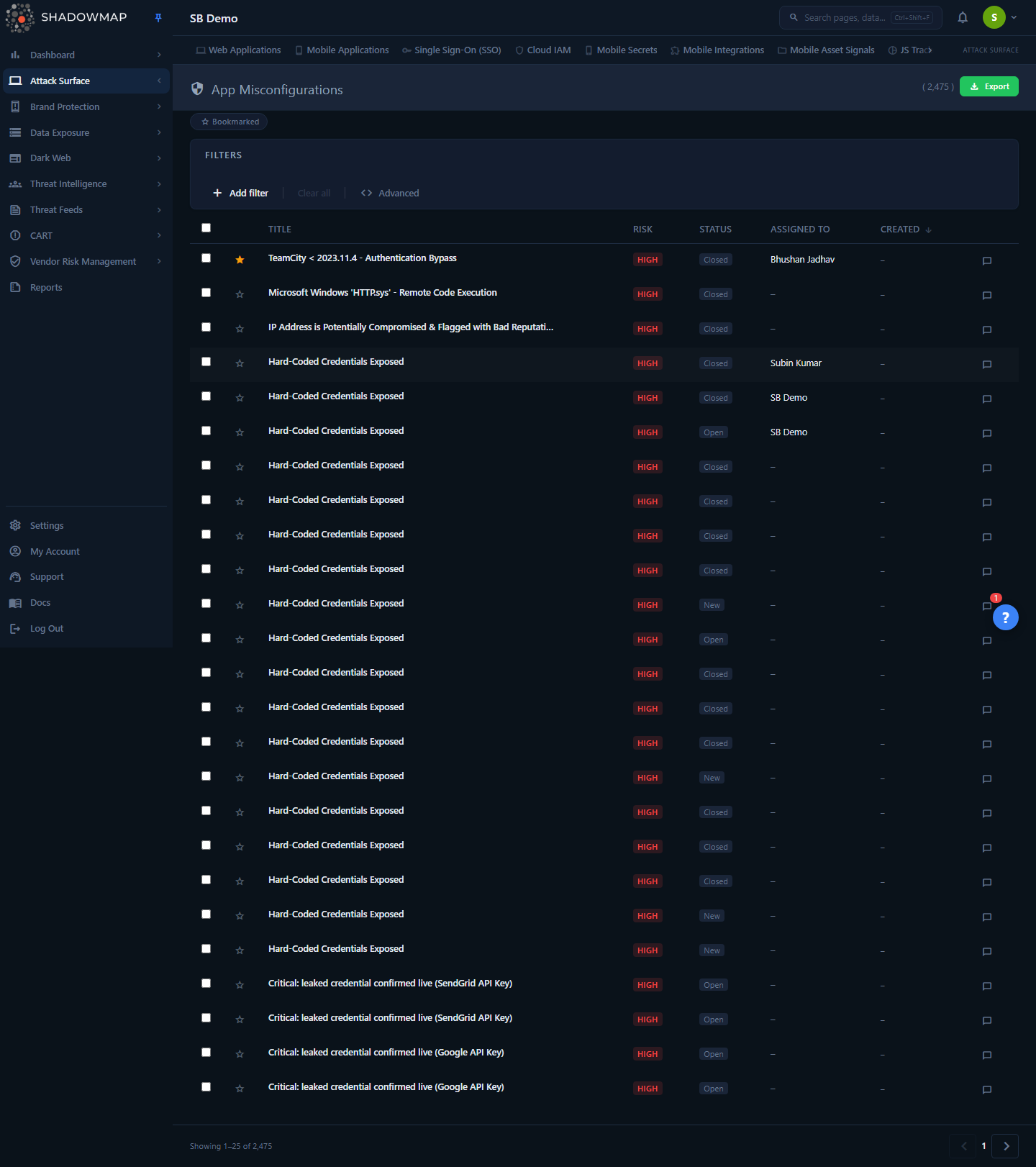Click the Settings gear icon in sidebar
This screenshot has height=1167, width=1036.
tap(15, 525)
